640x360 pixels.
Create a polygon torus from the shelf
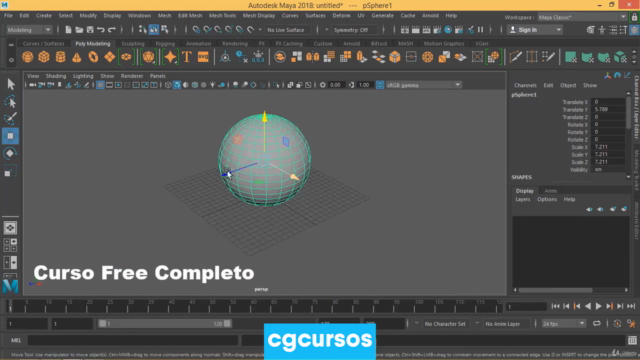pos(93,57)
